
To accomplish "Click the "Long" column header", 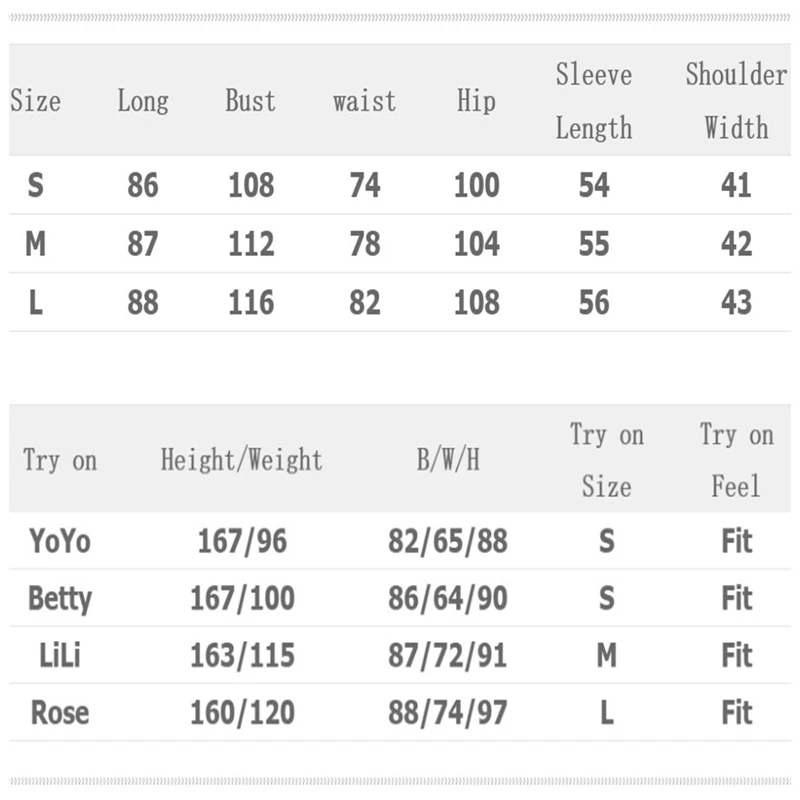I will 143,101.
